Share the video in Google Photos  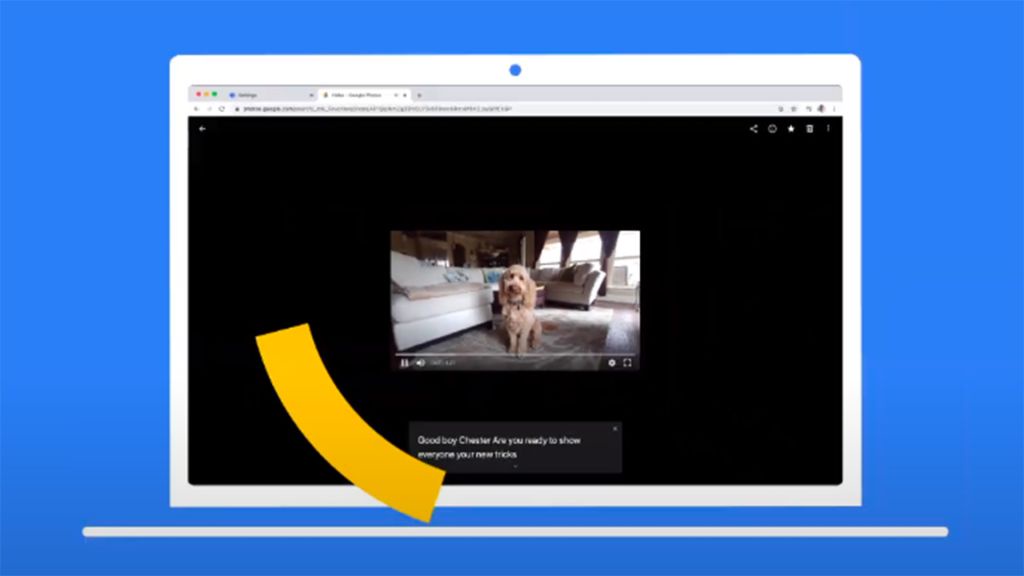[x=753, y=129]
